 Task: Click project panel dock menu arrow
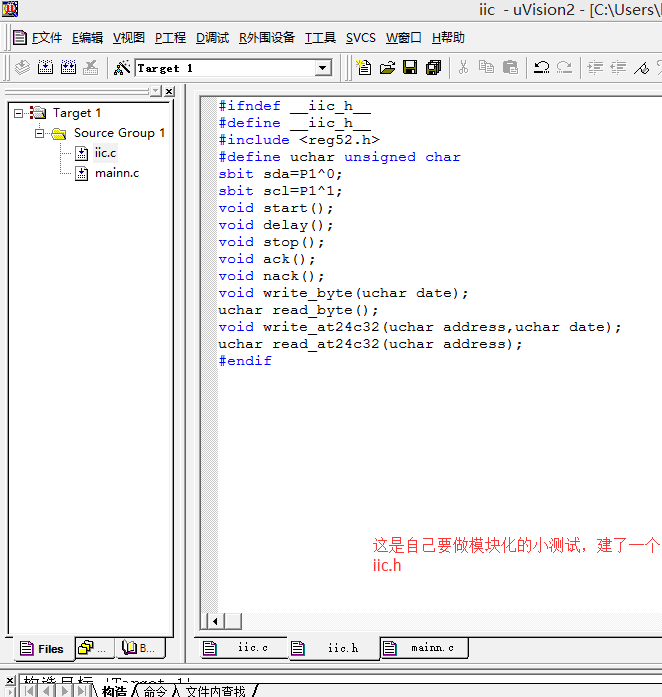156,91
